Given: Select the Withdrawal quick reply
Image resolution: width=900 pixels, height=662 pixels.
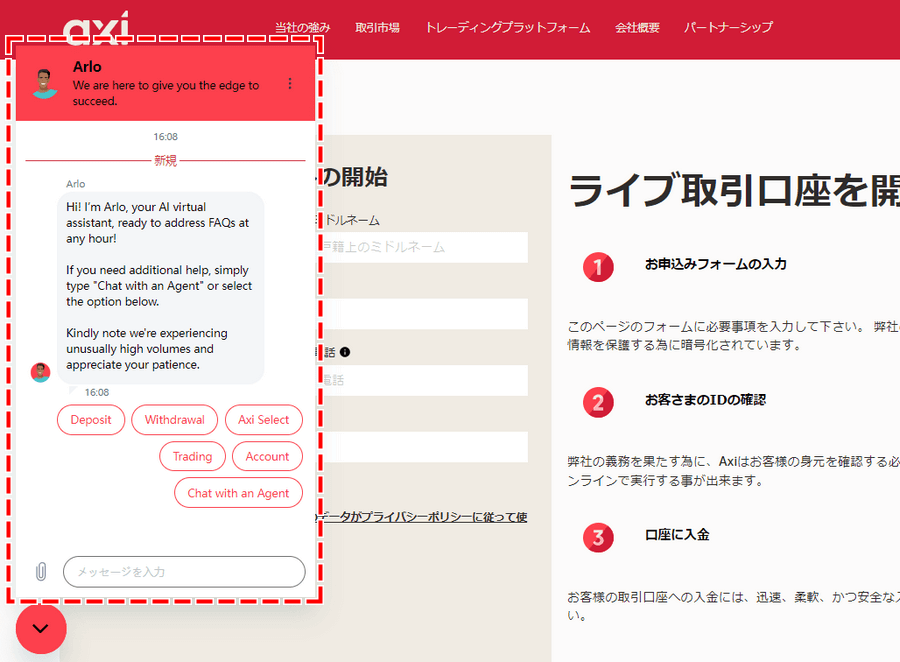Looking at the screenshot, I should [x=174, y=420].
